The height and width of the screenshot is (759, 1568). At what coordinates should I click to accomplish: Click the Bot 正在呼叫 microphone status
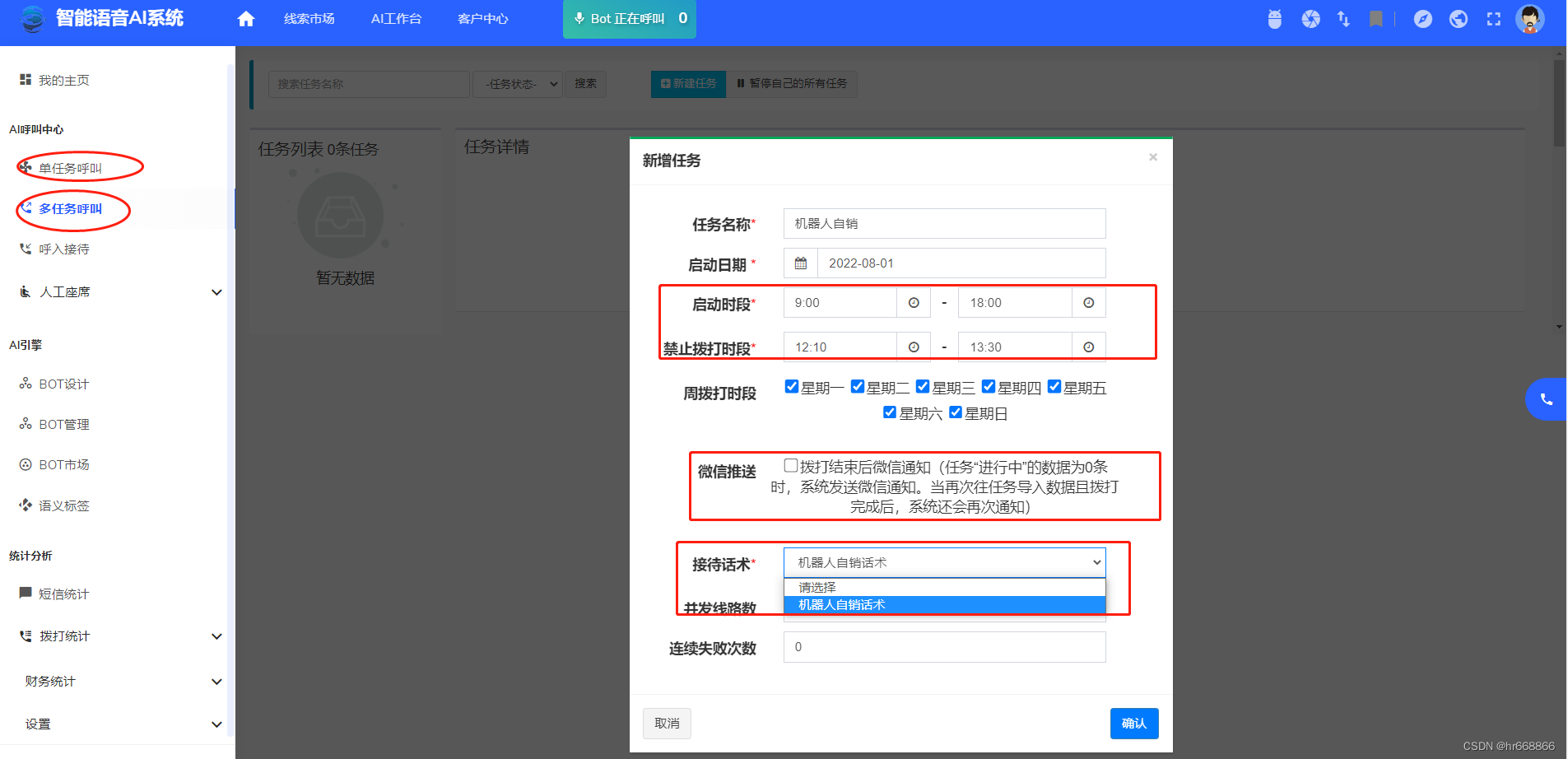click(629, 19)
